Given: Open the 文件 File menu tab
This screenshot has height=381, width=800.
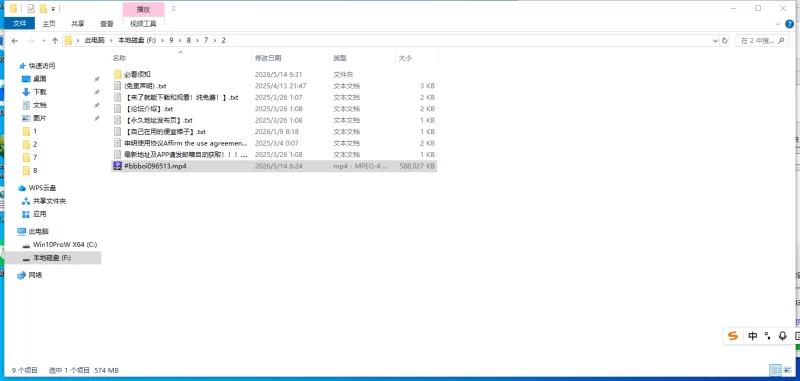Looking at the screenshot, I should click(19, 23).
